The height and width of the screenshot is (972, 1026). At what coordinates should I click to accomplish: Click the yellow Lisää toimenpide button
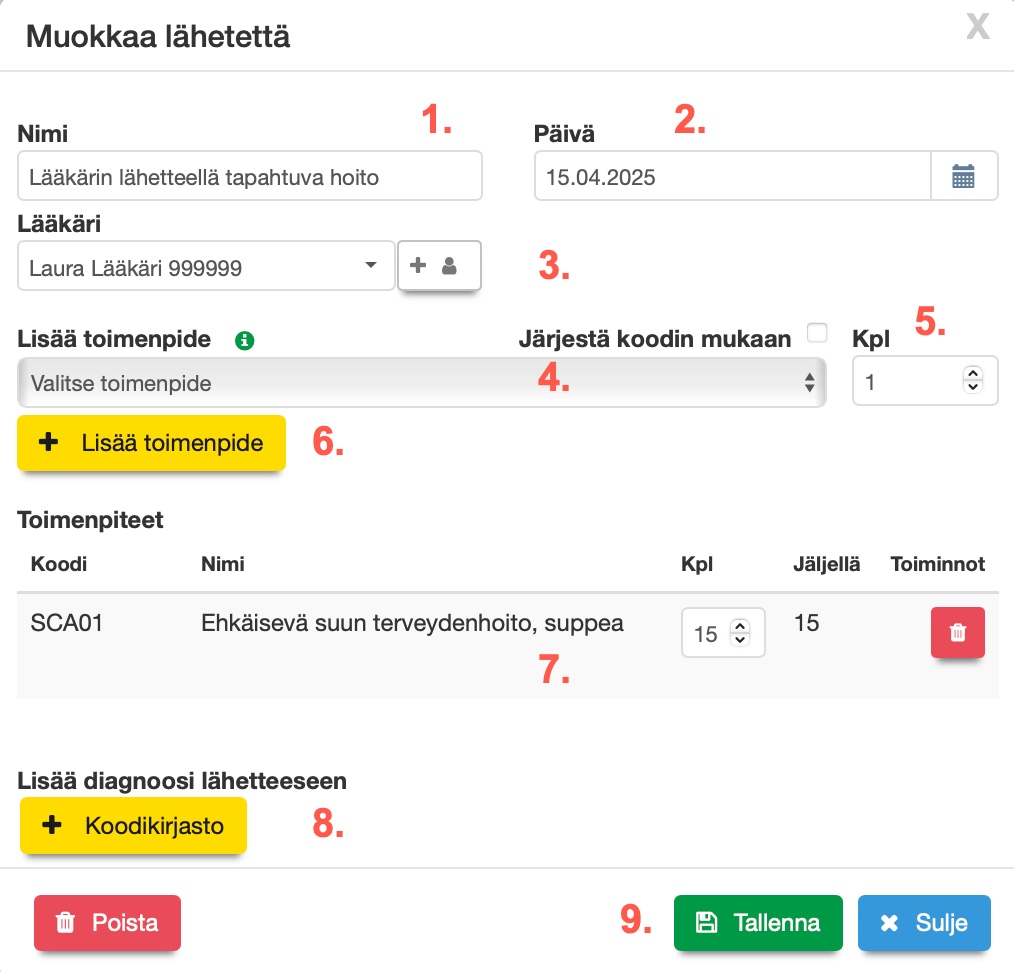click(x=151, y=443)
